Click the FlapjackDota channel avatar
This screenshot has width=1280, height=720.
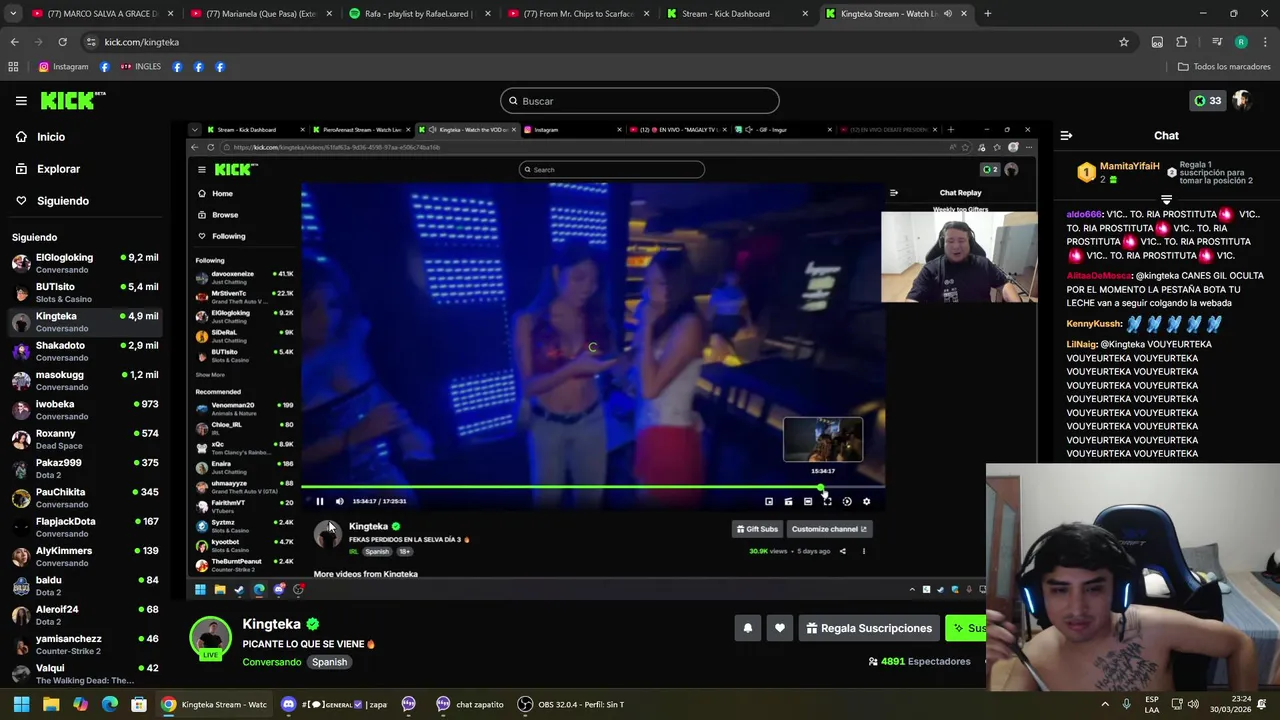tap(21, 527)
